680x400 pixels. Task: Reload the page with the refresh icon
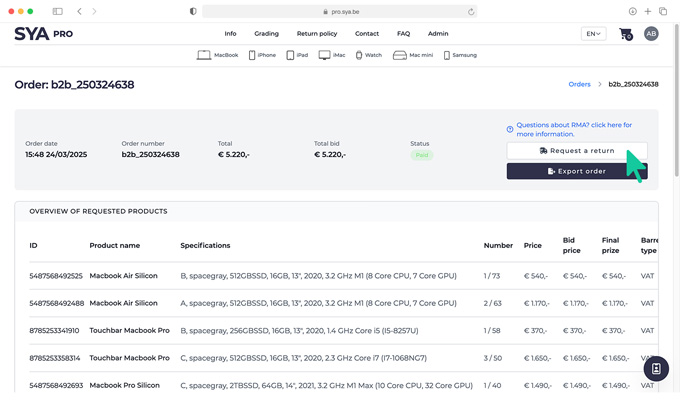point(471,12)
